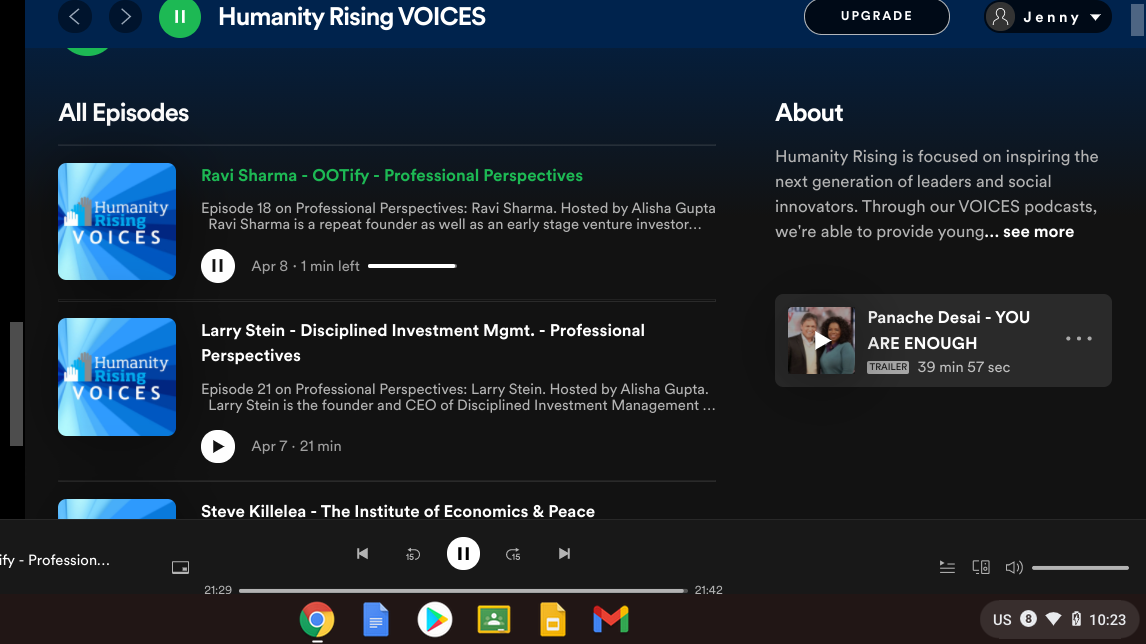
Task: Click the Ravi Sharma episode description text
Action: (x=458, y=216)
